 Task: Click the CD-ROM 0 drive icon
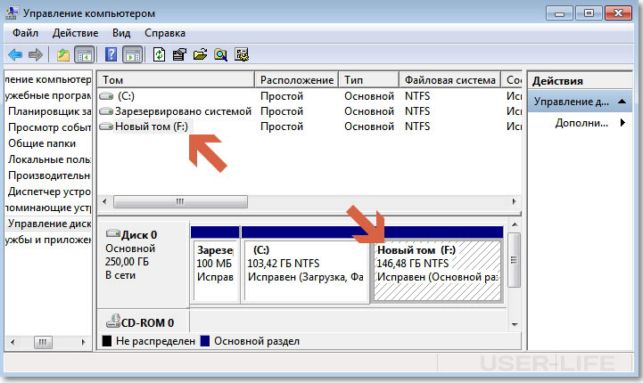(x=113, y=321)
